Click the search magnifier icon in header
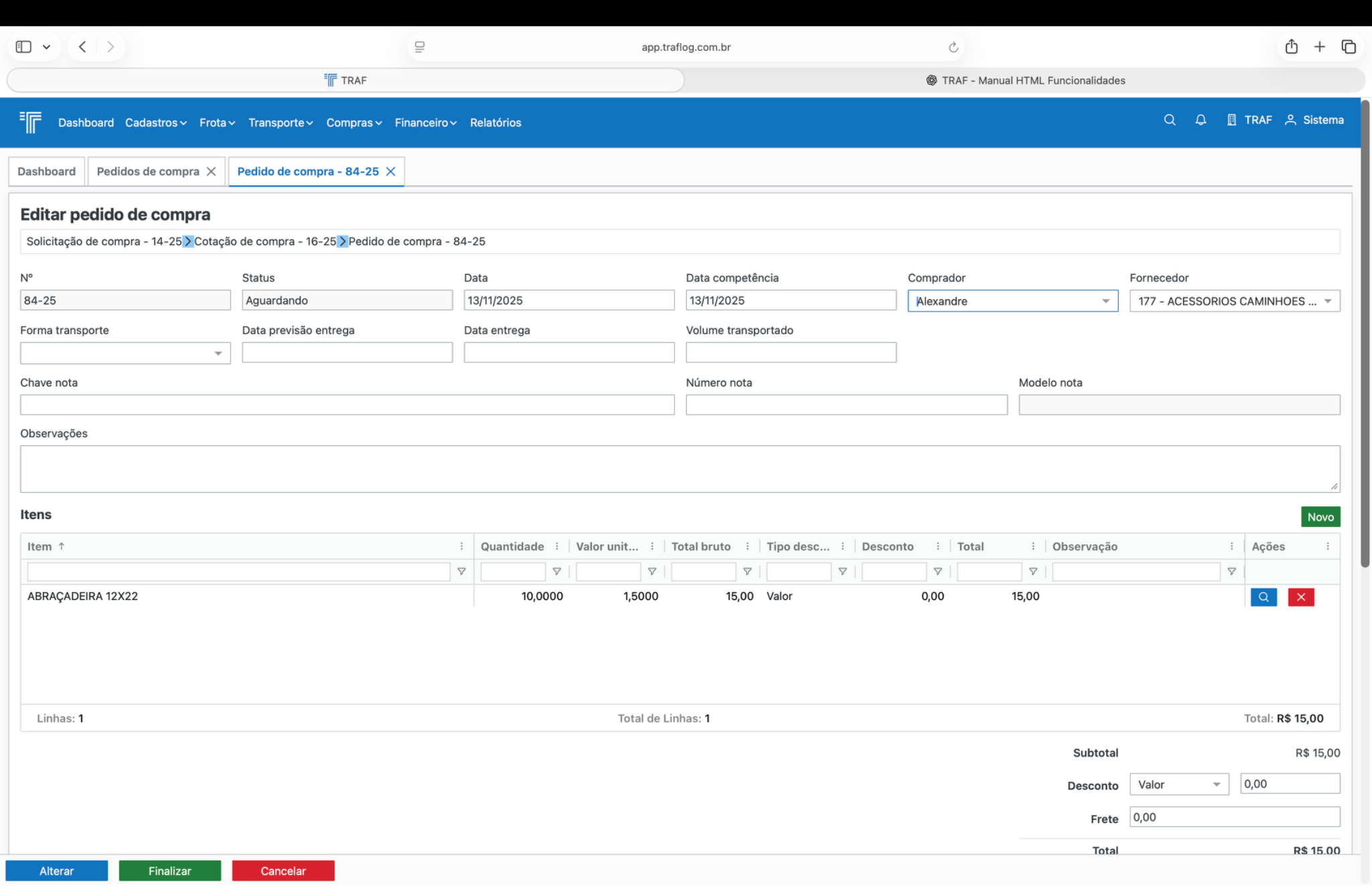Viewport: 1372px width, 886px height. click(1170, 120)
